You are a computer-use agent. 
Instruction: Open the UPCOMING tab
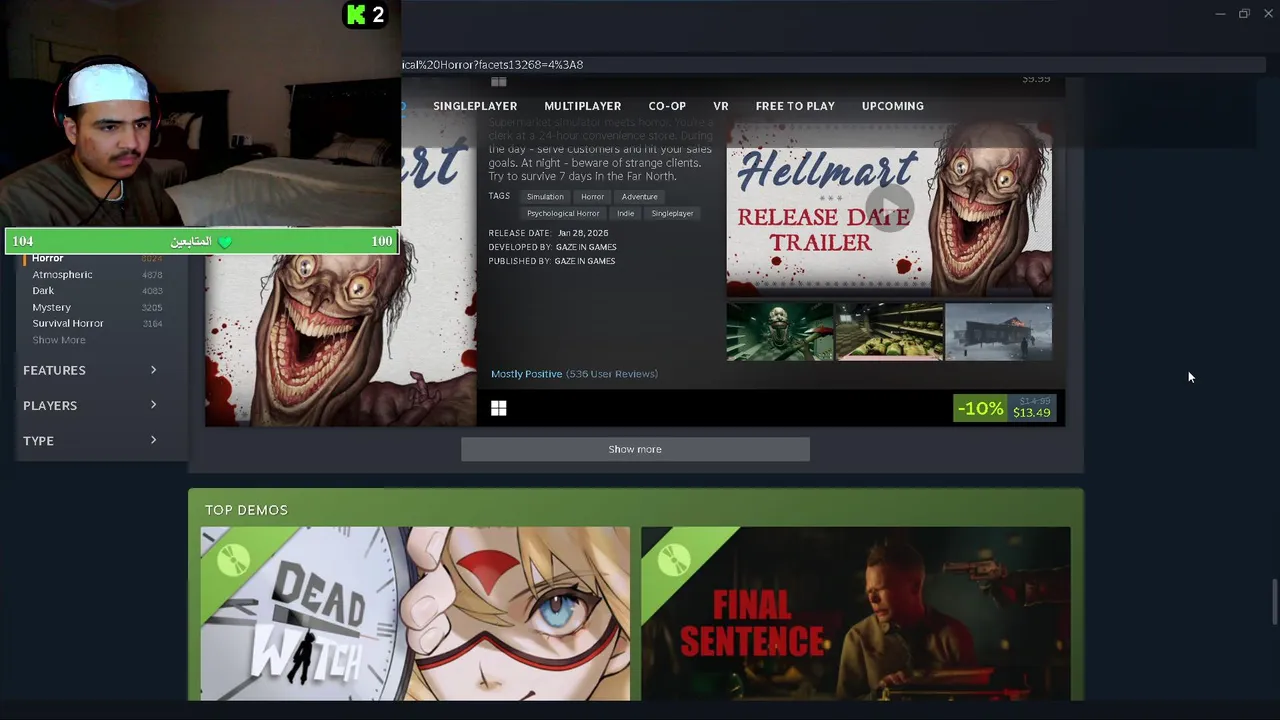coord(893,106)
